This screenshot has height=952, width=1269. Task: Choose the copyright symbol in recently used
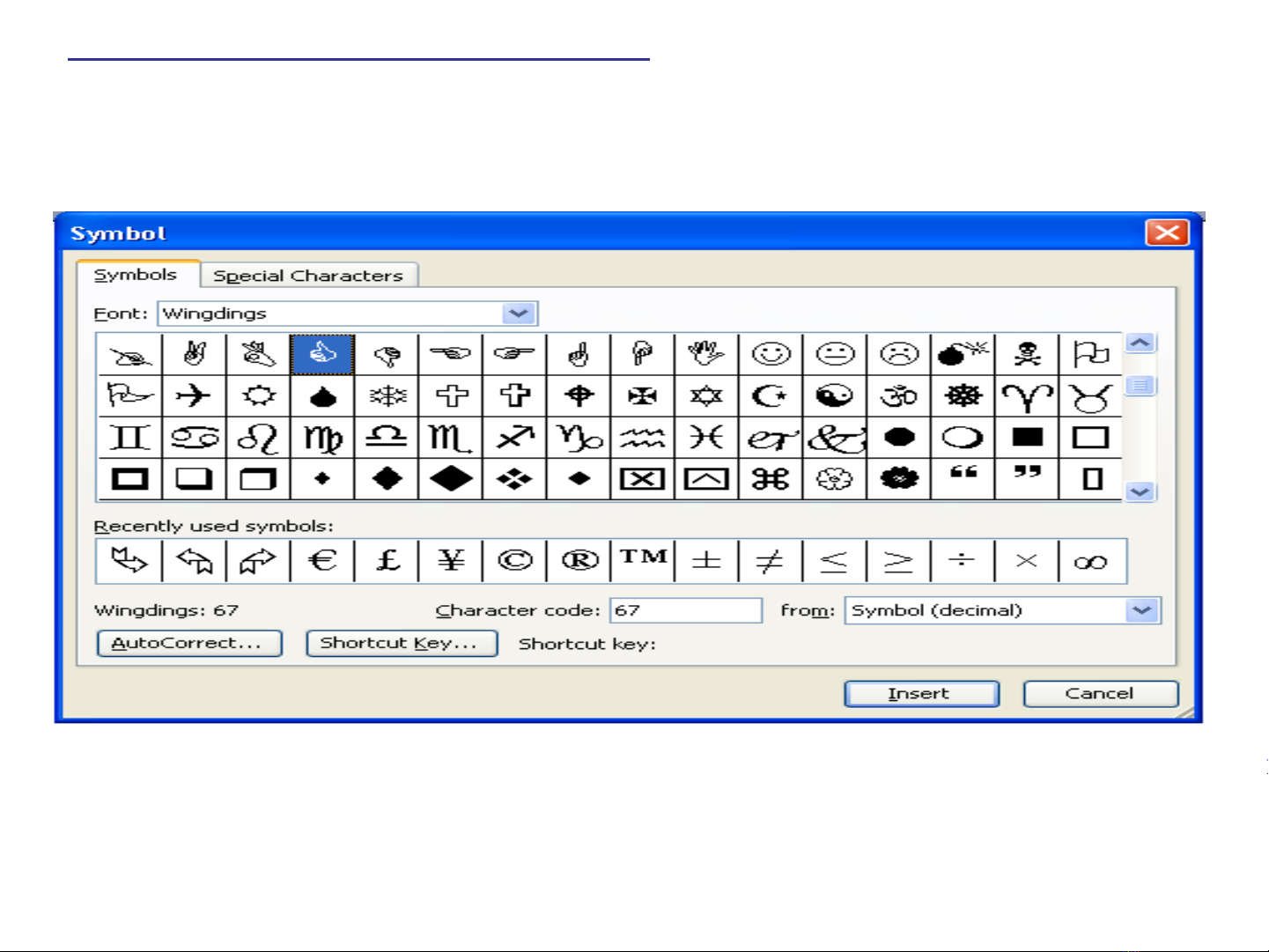pos(514,561)
